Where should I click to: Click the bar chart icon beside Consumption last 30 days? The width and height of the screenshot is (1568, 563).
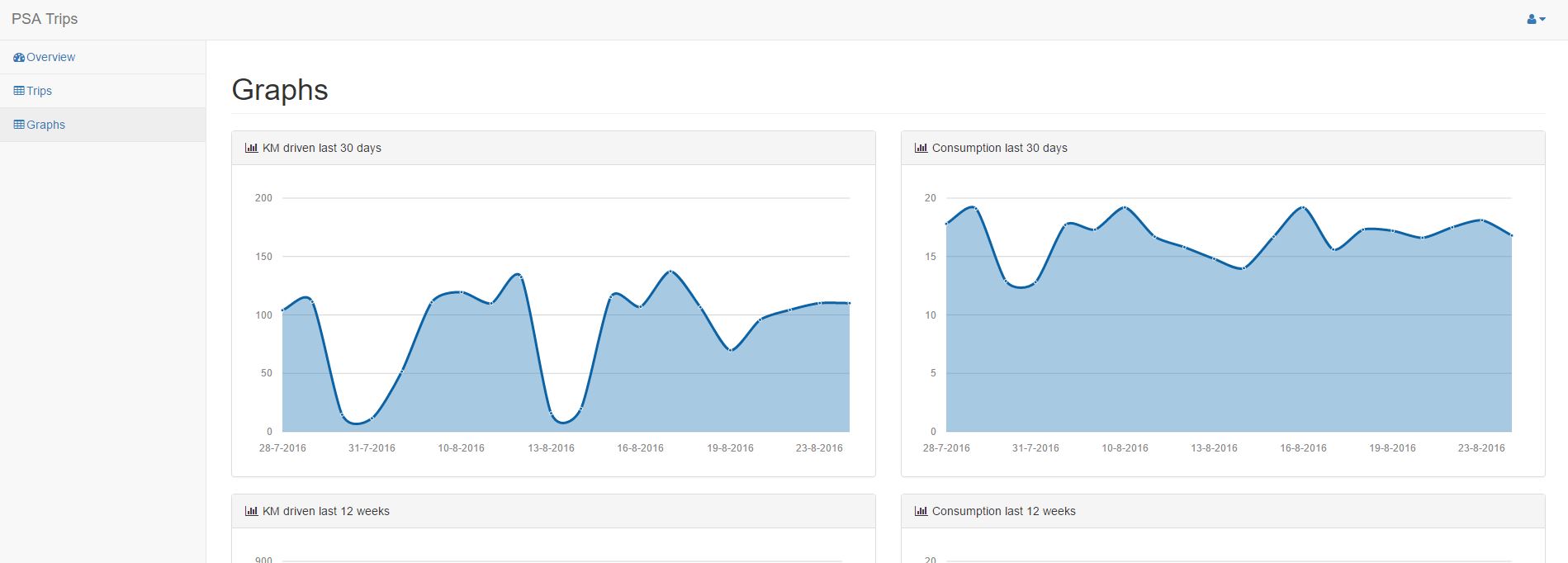click(921, 148)
